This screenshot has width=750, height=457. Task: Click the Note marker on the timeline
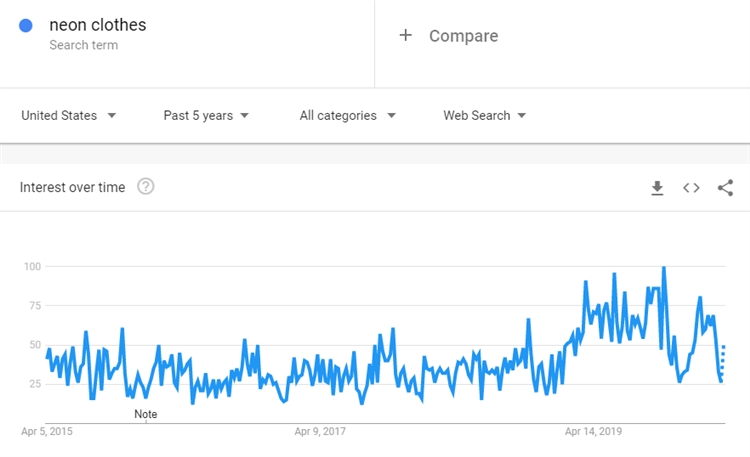tap(146, 414)
